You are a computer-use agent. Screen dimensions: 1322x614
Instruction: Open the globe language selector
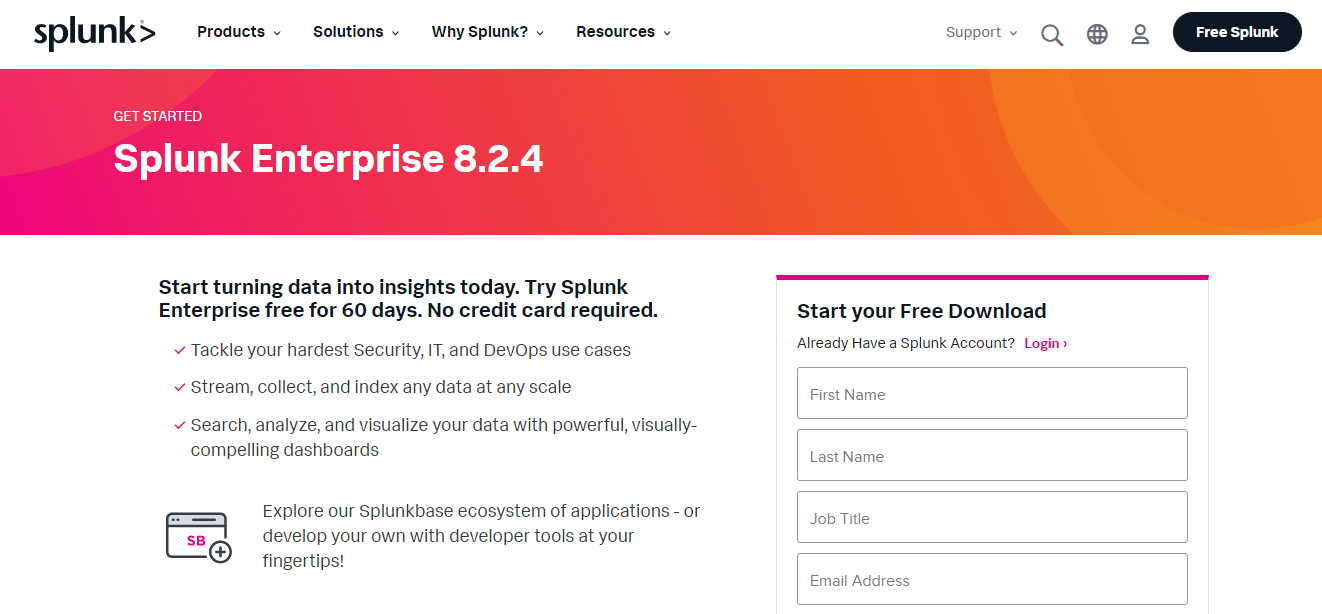(x=1097, y=34)
